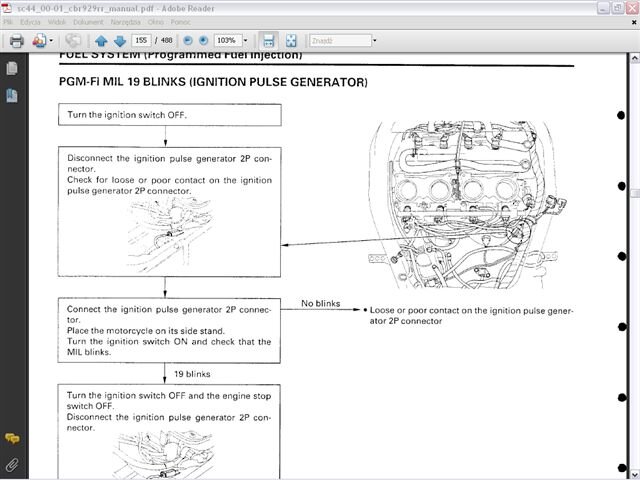
Task: Open the Attachments paperclip panel
Action: tap(12, 465)
